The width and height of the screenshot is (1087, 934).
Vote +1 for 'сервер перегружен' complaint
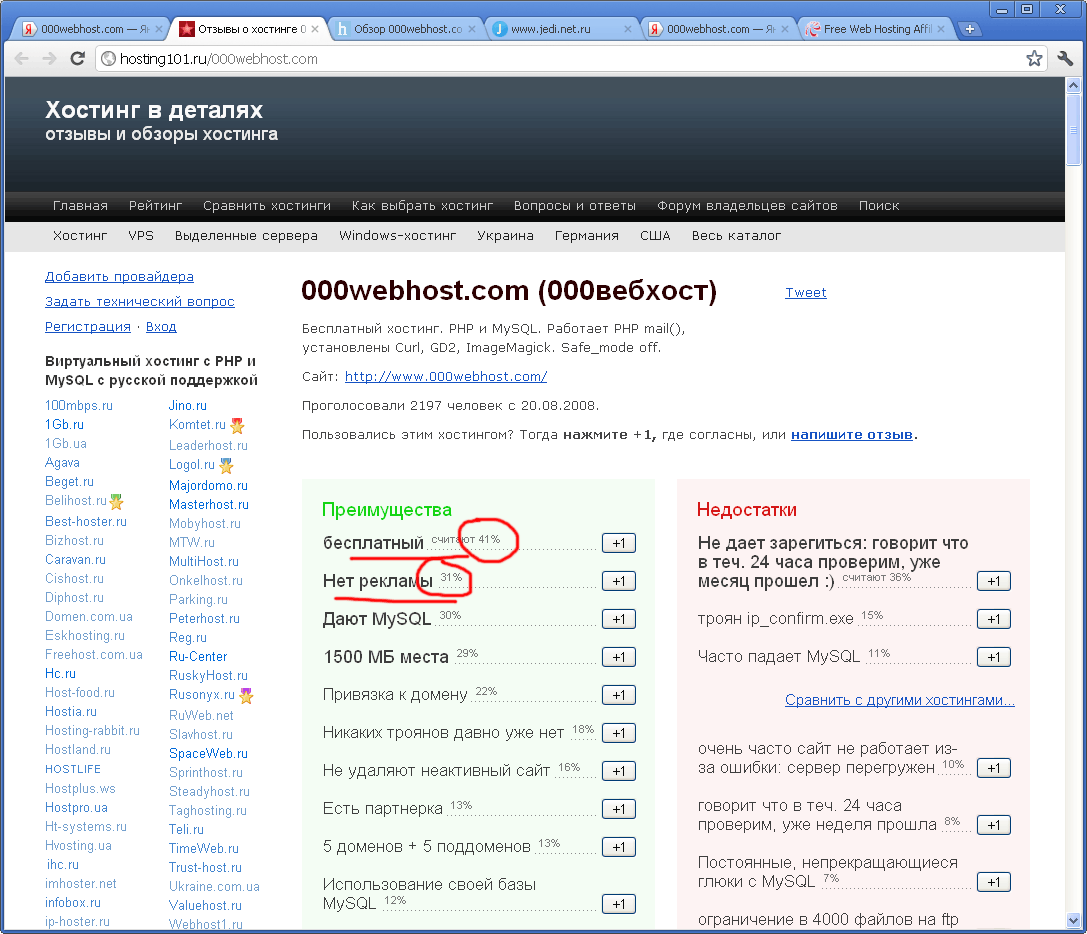tap(994, 768)
